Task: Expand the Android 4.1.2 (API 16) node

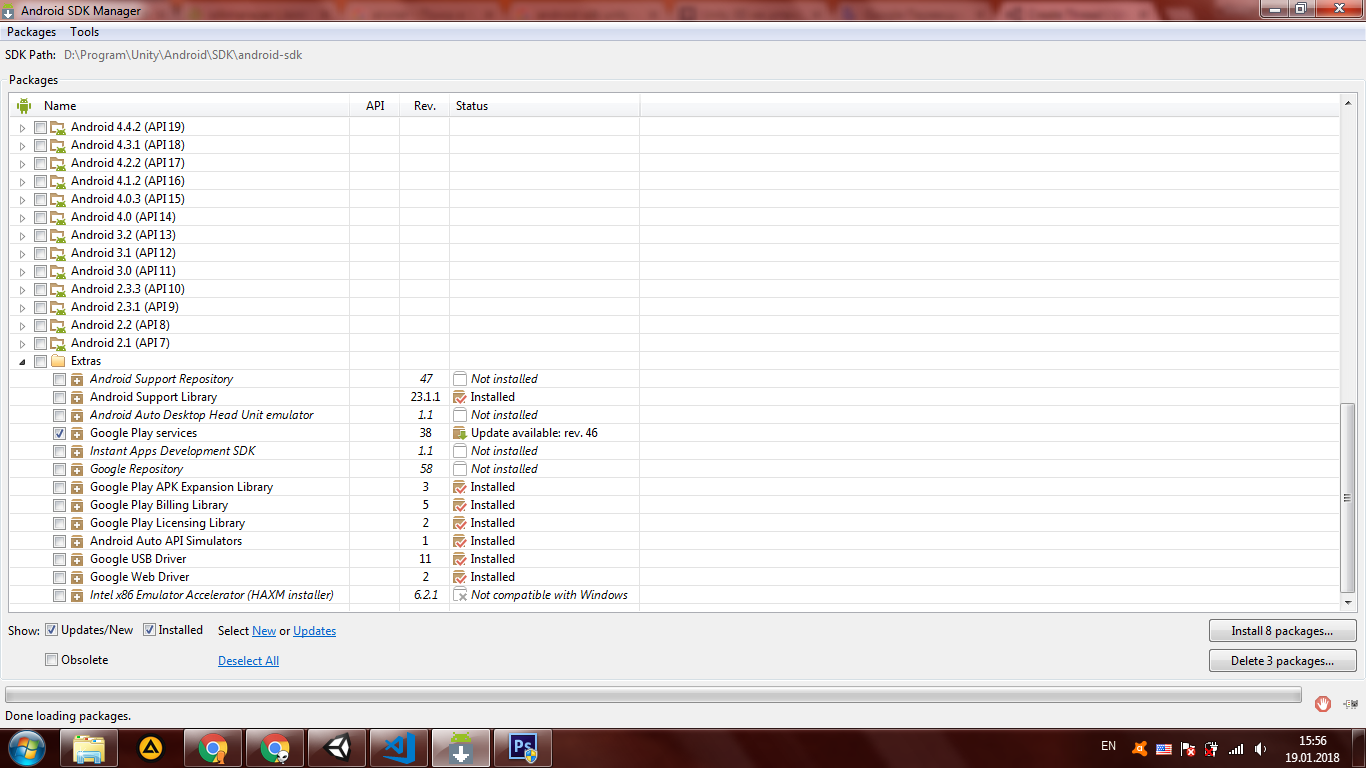Action: [x=22, y=182]
